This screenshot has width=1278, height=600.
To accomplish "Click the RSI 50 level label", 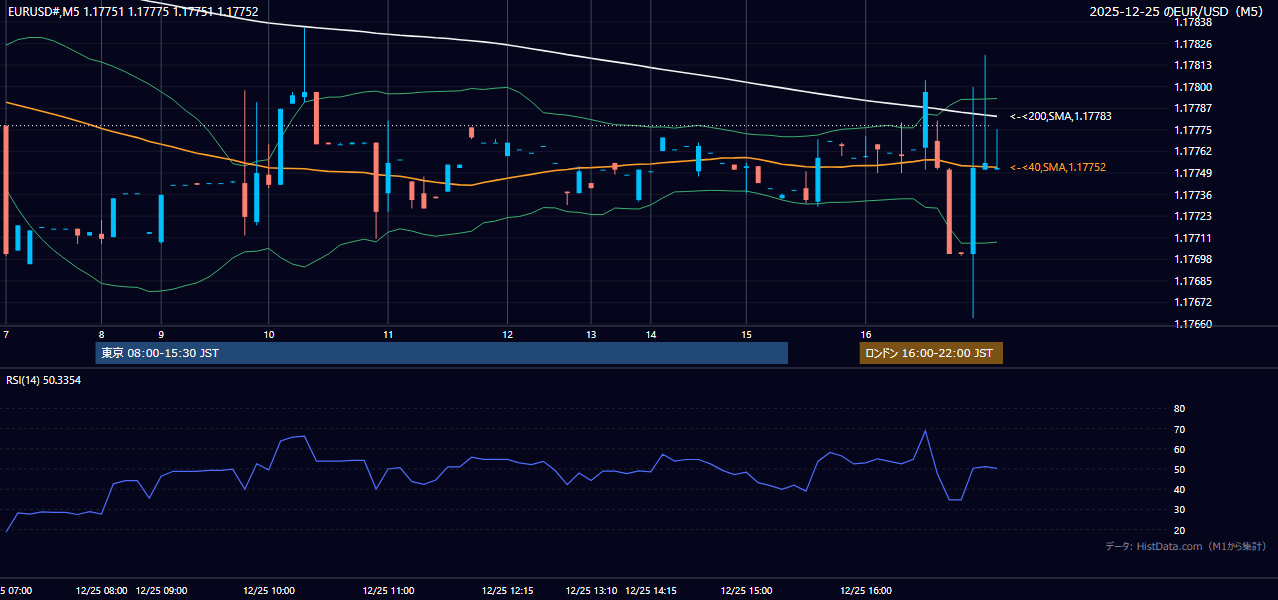I will pos(1179,470).
